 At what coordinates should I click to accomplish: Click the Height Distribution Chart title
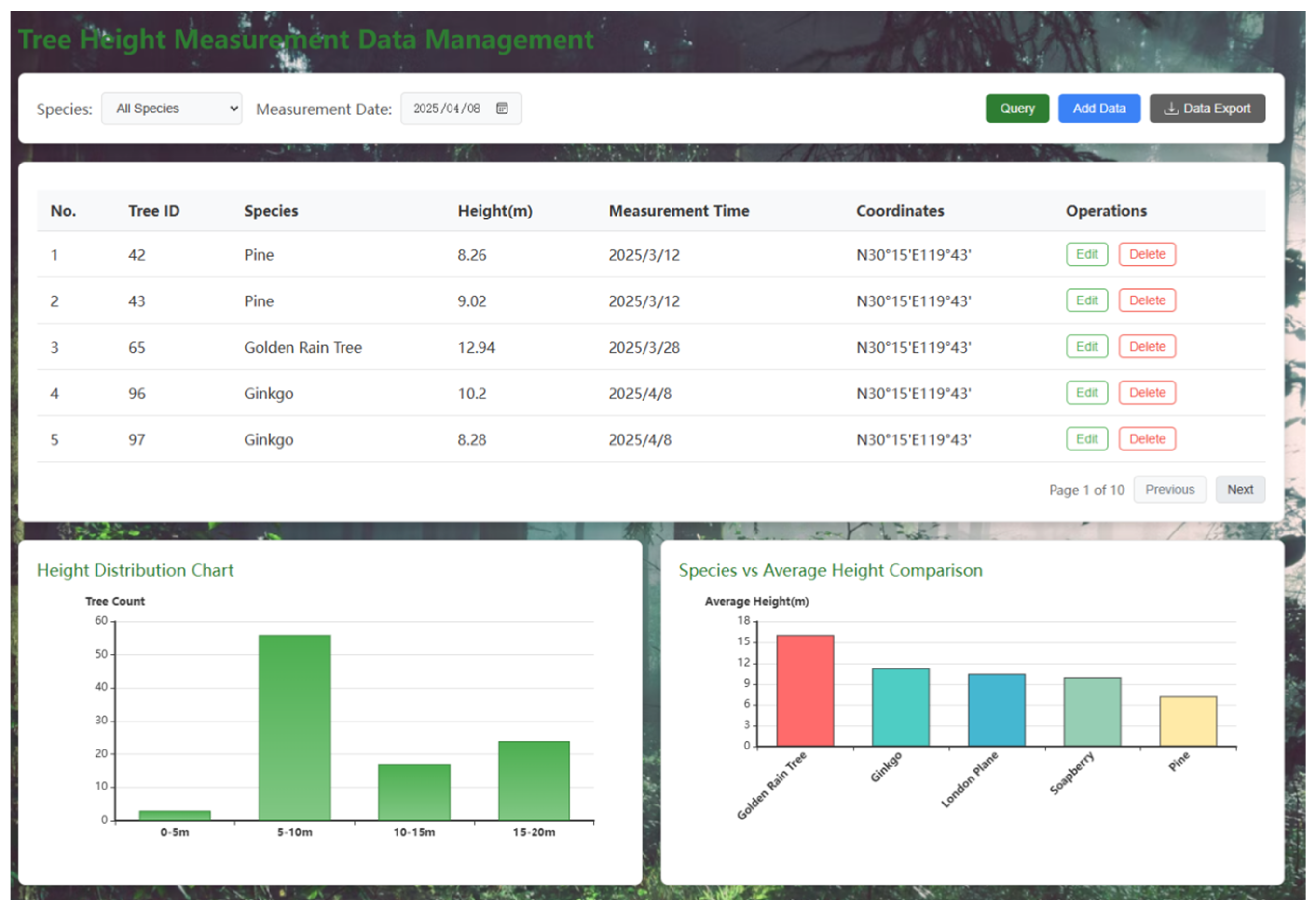(x=135, y=571)
